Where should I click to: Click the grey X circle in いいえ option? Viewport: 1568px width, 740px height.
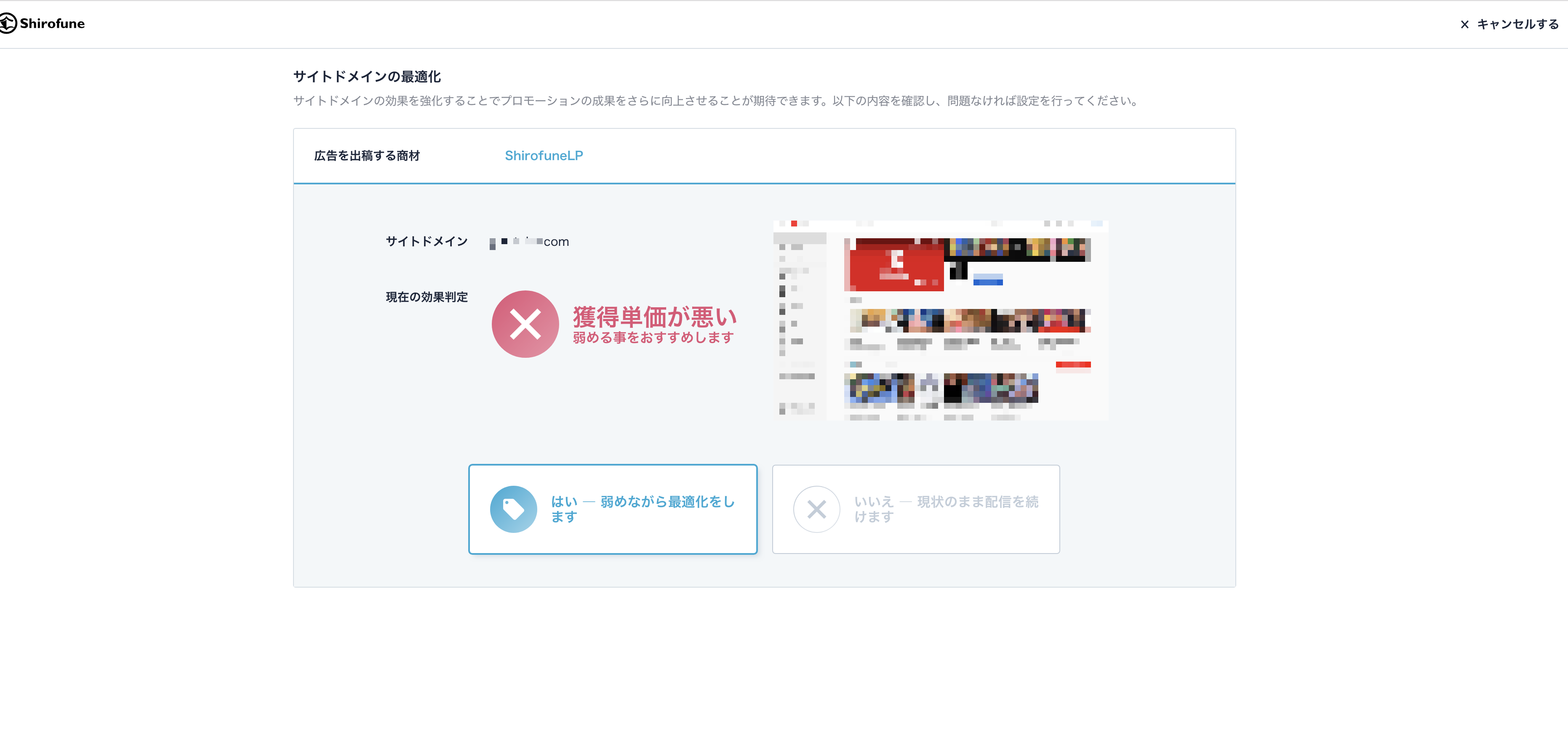coord(817,509)
